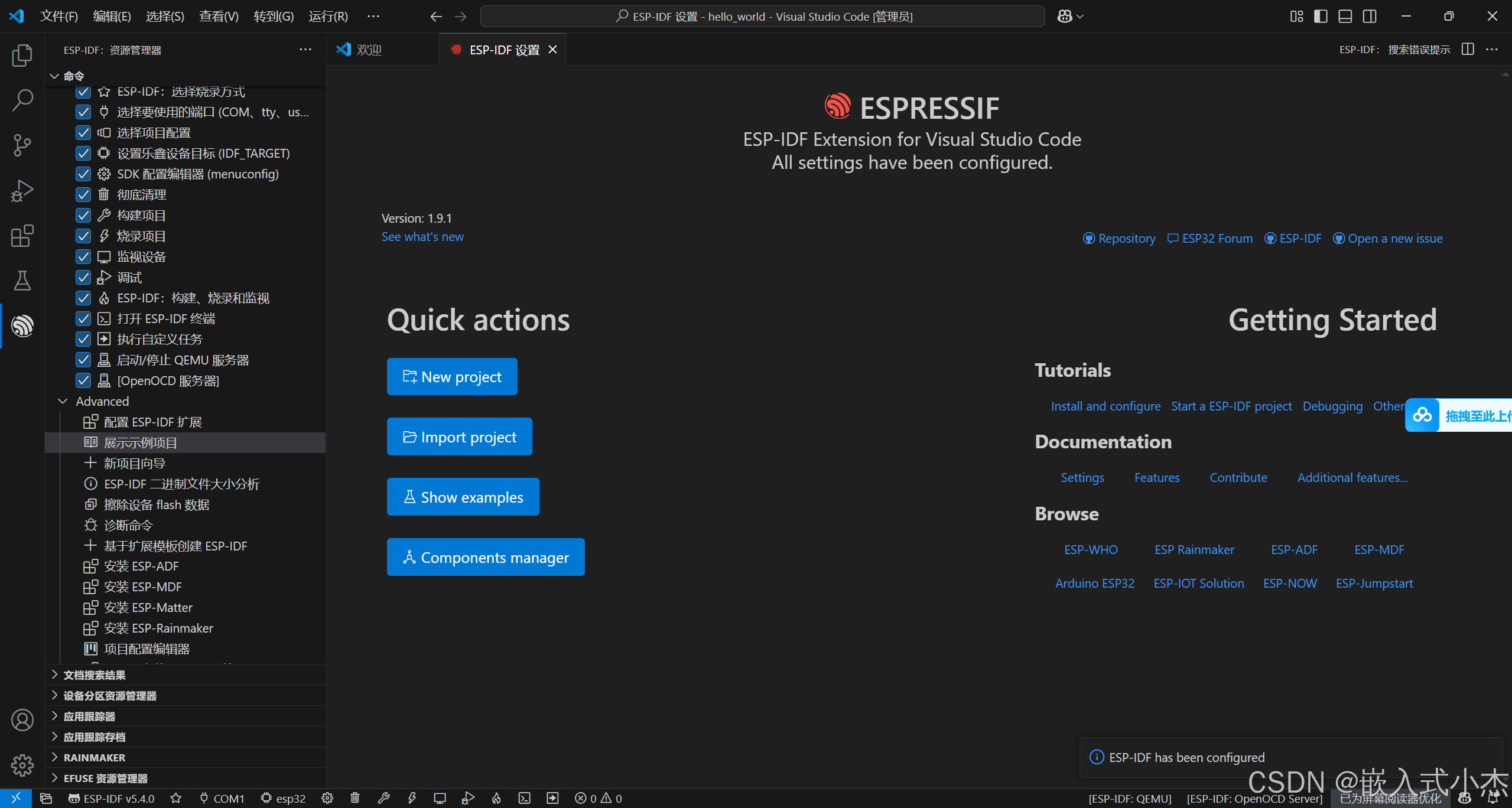Viewport: 1512px width, 808px height.
Task: Toggle the SDK 配置编辑器 (menuconfig) checkbox
Action: pyautogui.click(x=83, y=174)
